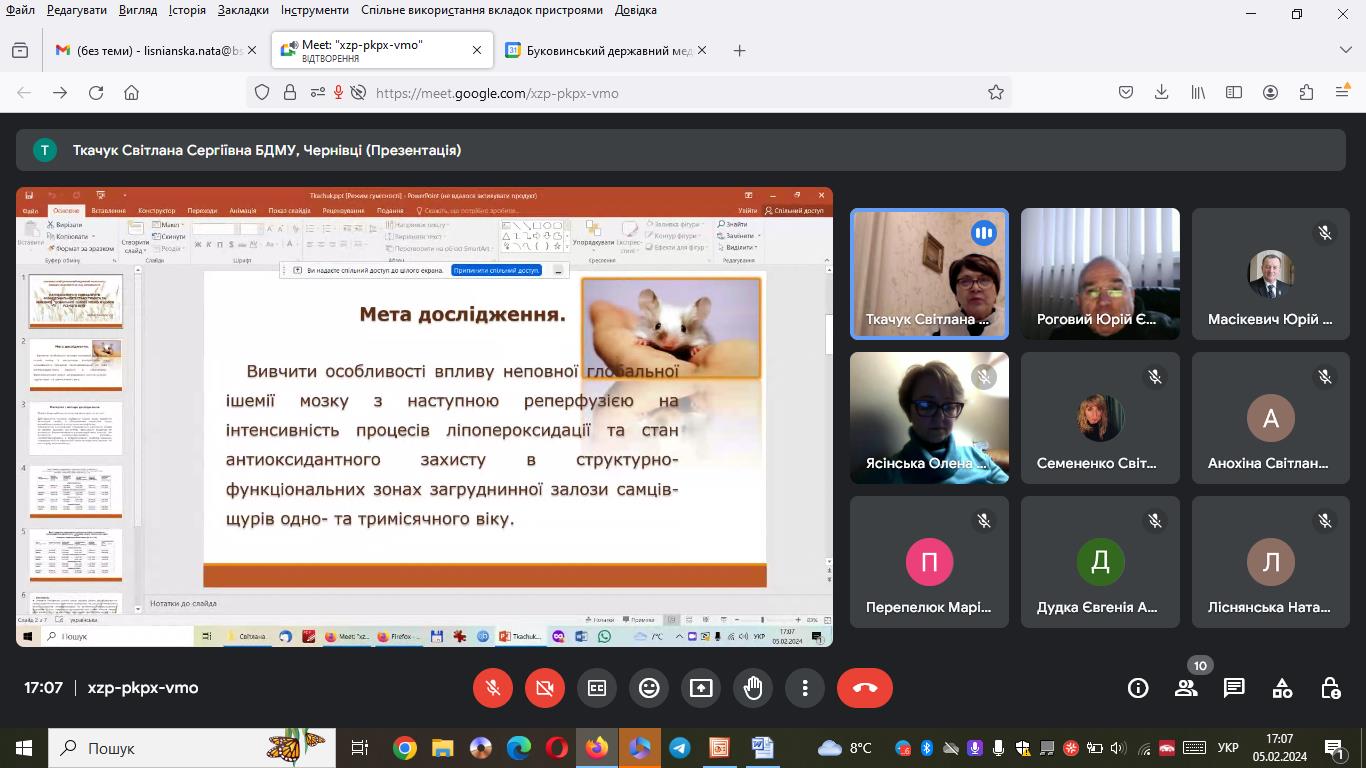Leave the call with the red button

click(x=865, y=688)
